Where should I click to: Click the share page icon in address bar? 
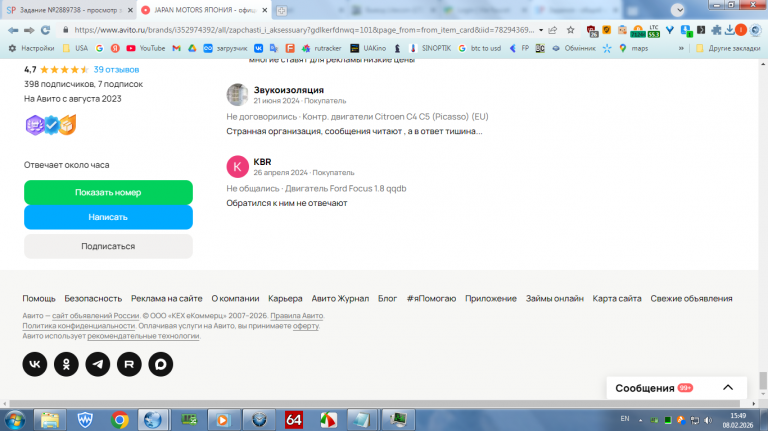click(x=553, y=30)
